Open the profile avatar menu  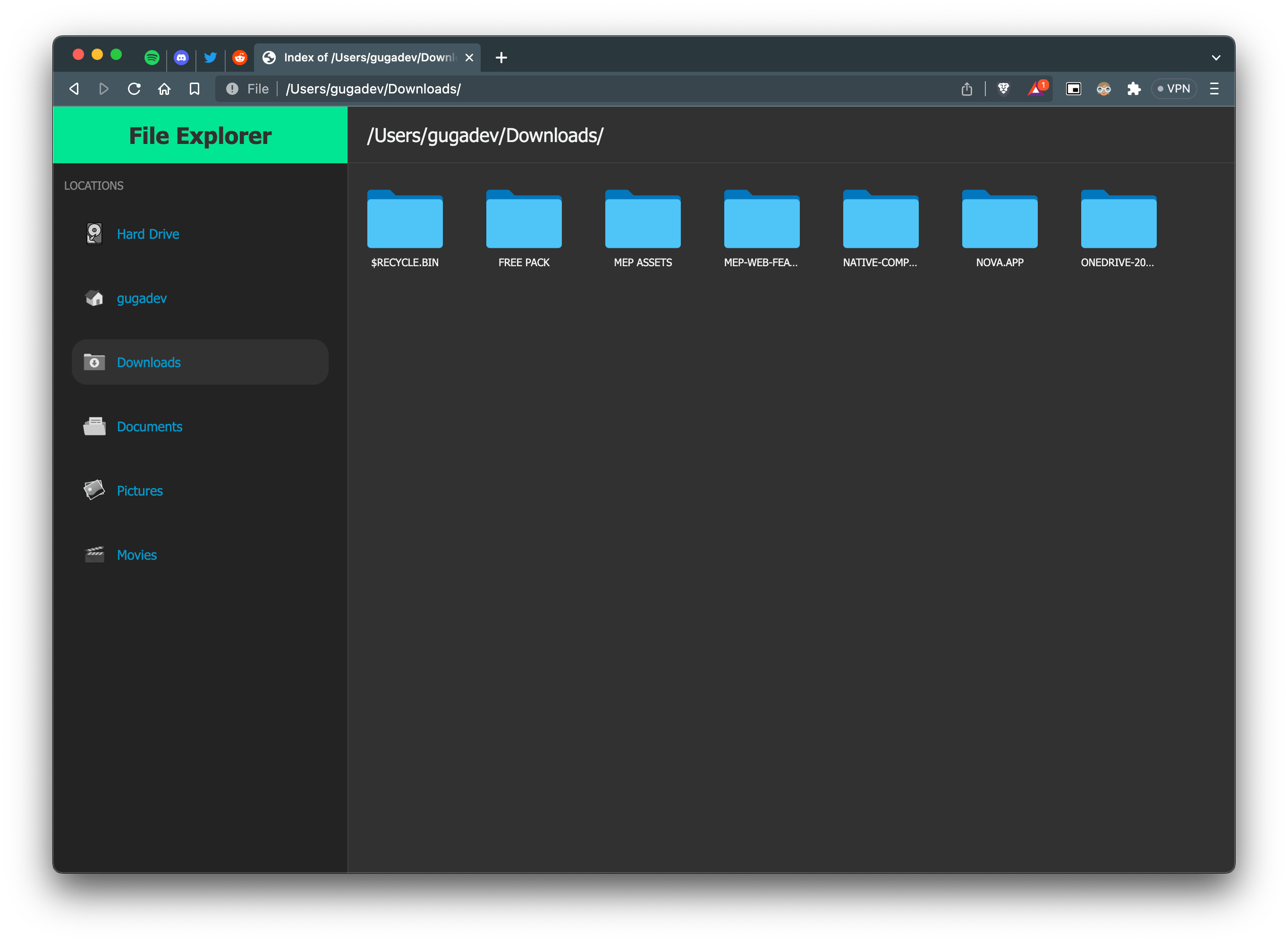pyautogui.click(x=1103, y=88)
